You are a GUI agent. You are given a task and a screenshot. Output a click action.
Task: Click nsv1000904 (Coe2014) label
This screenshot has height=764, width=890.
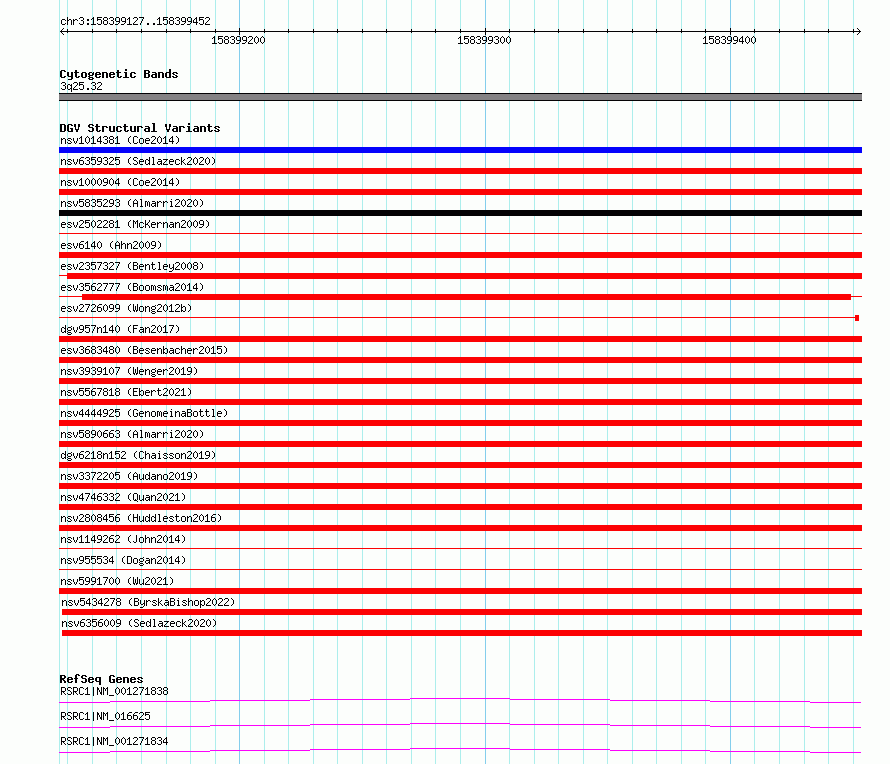120,182
